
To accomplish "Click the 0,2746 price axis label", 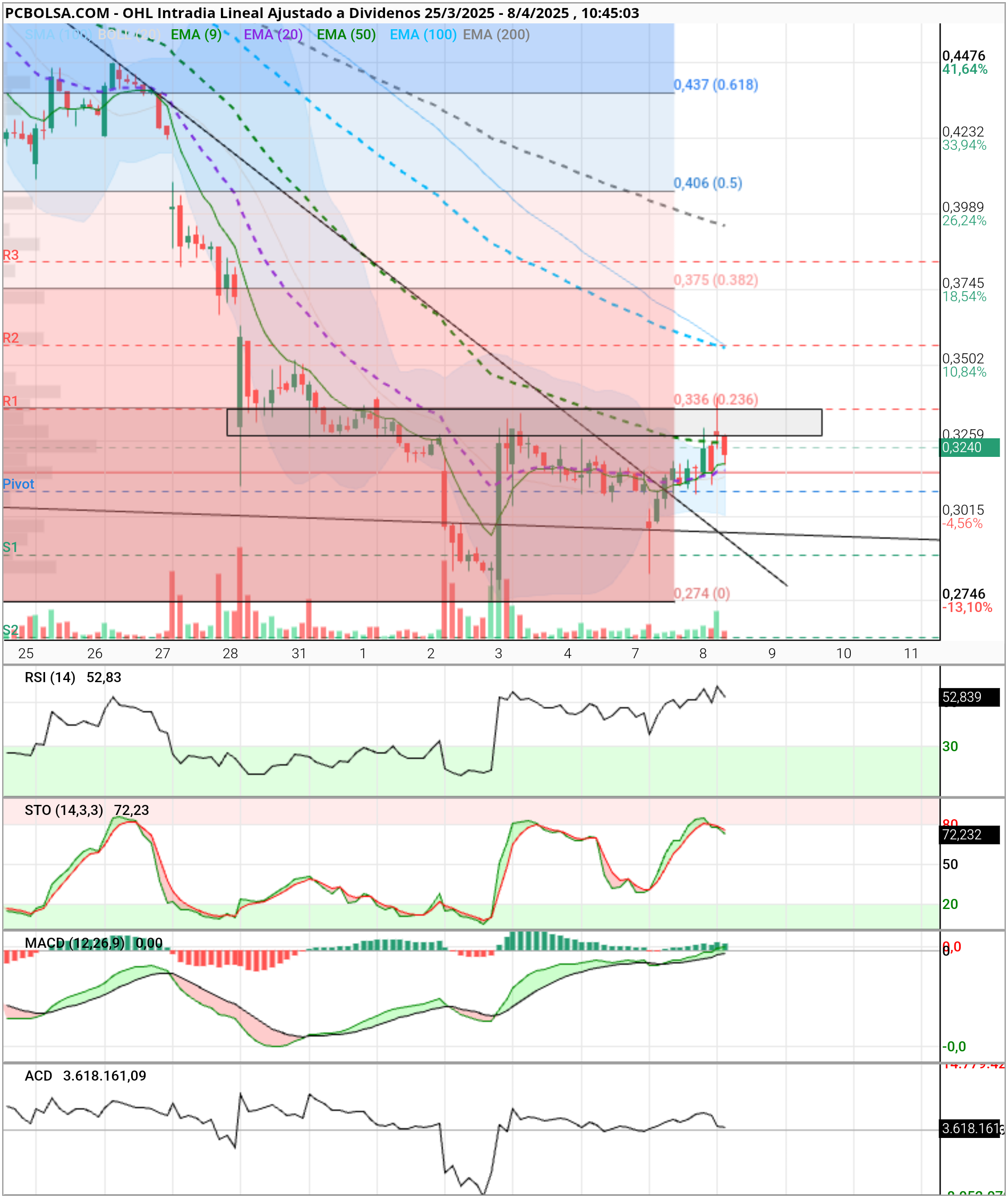I will [x=964, y=594].
